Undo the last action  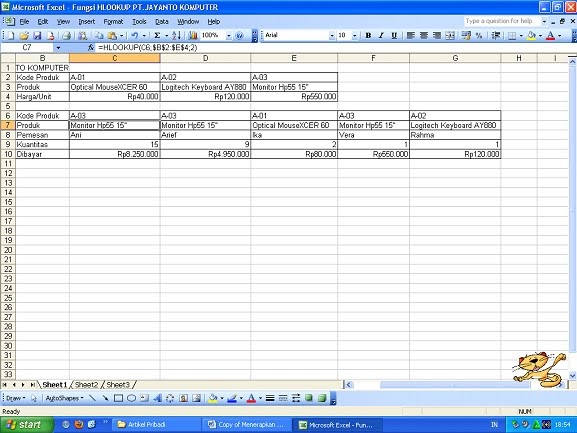[135, 36]
